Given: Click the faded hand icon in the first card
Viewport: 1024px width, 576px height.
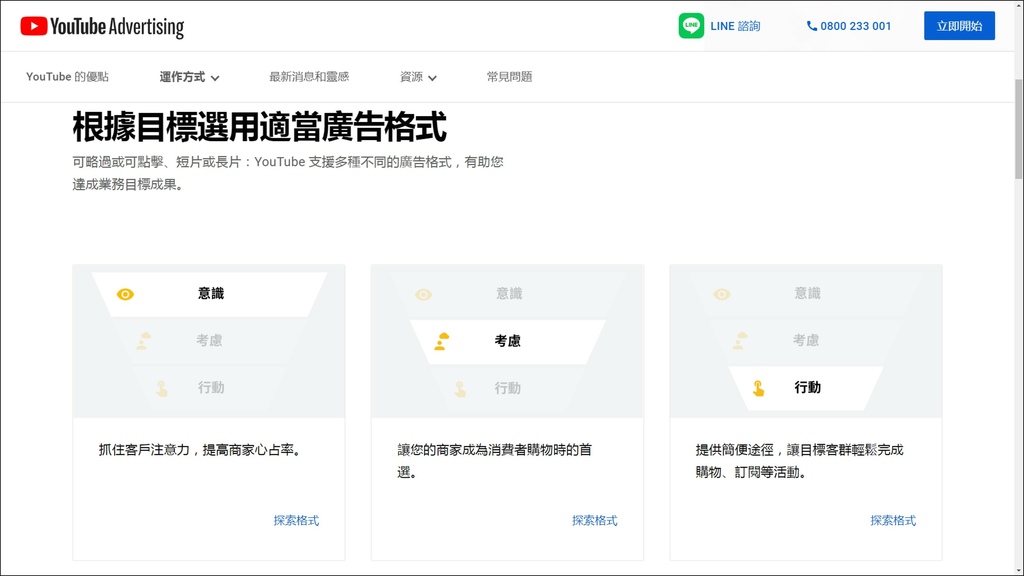Looking at the screenshot, I should pyautogui.click(x=162, y=389).
